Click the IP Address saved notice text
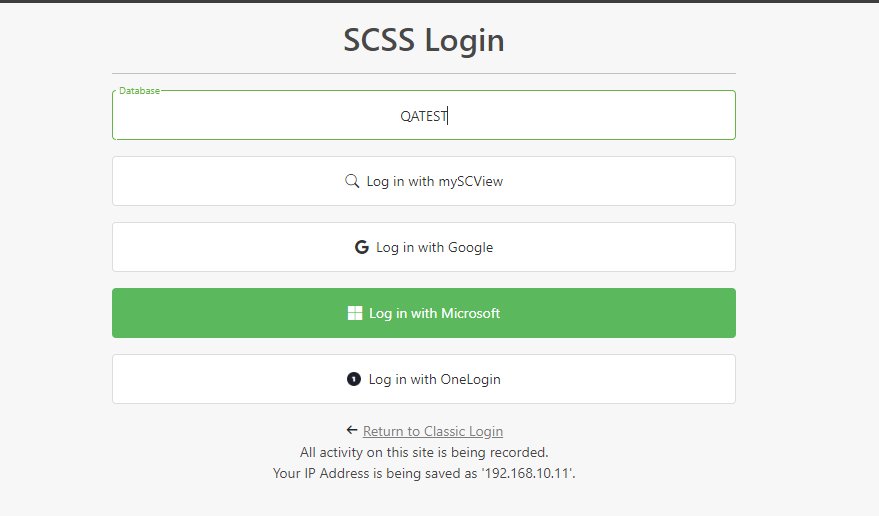This screenshot has height=516, width=879. (424, 473)
